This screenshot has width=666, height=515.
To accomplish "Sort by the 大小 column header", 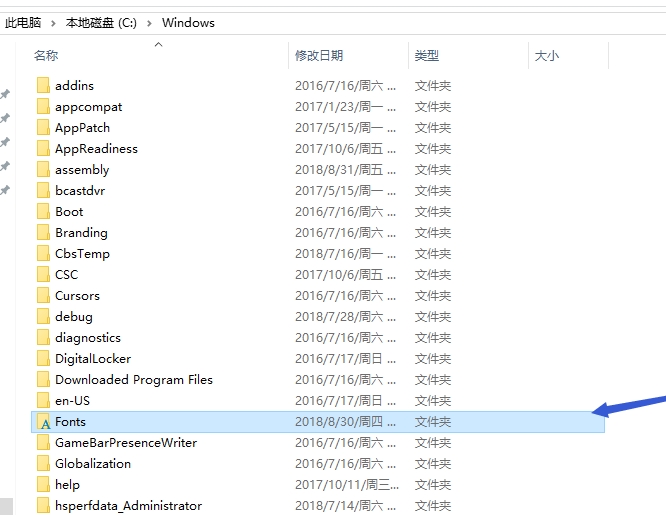I will click(x=547, y=55).
